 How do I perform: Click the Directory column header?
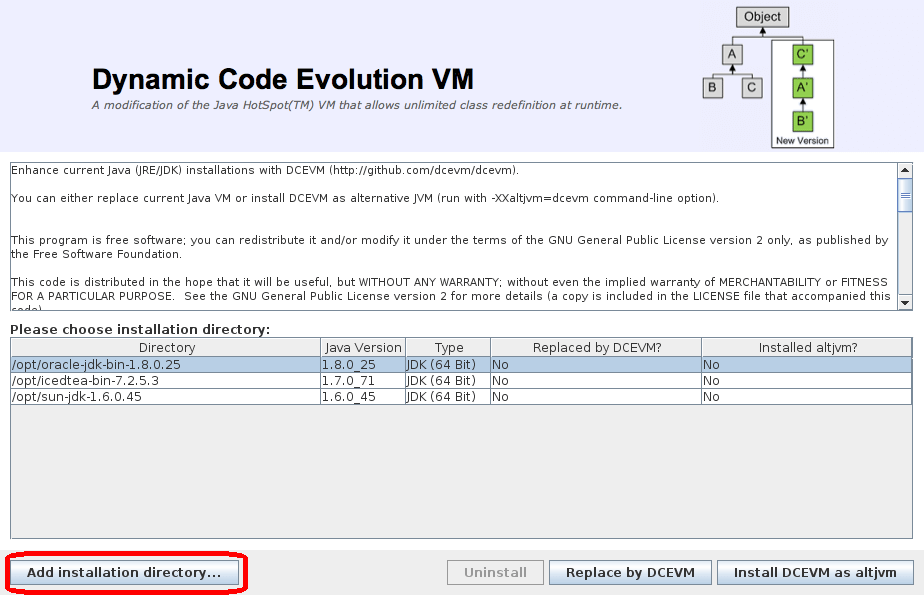point(166,348)
